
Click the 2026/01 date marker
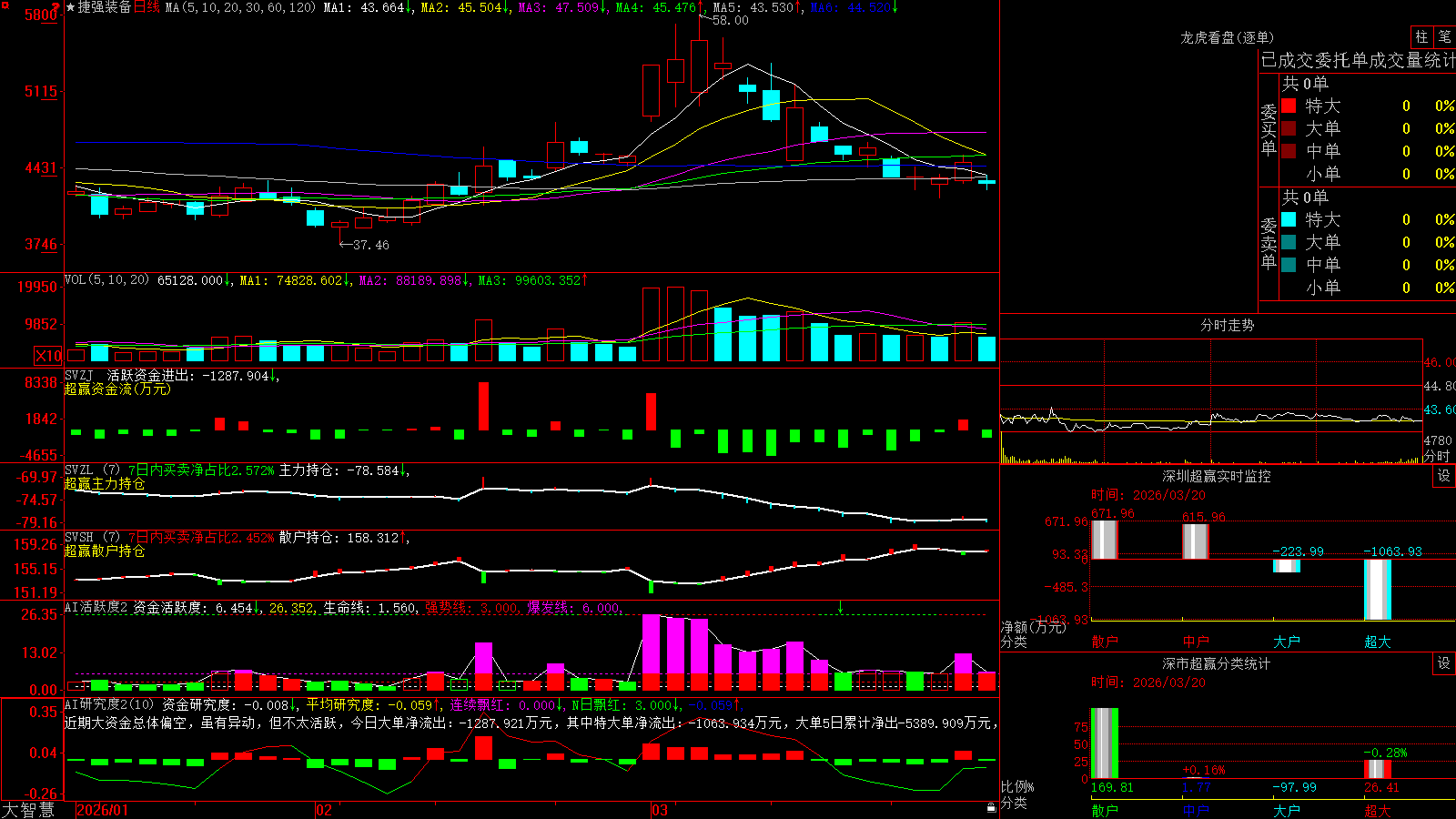(x=102, y=810)
